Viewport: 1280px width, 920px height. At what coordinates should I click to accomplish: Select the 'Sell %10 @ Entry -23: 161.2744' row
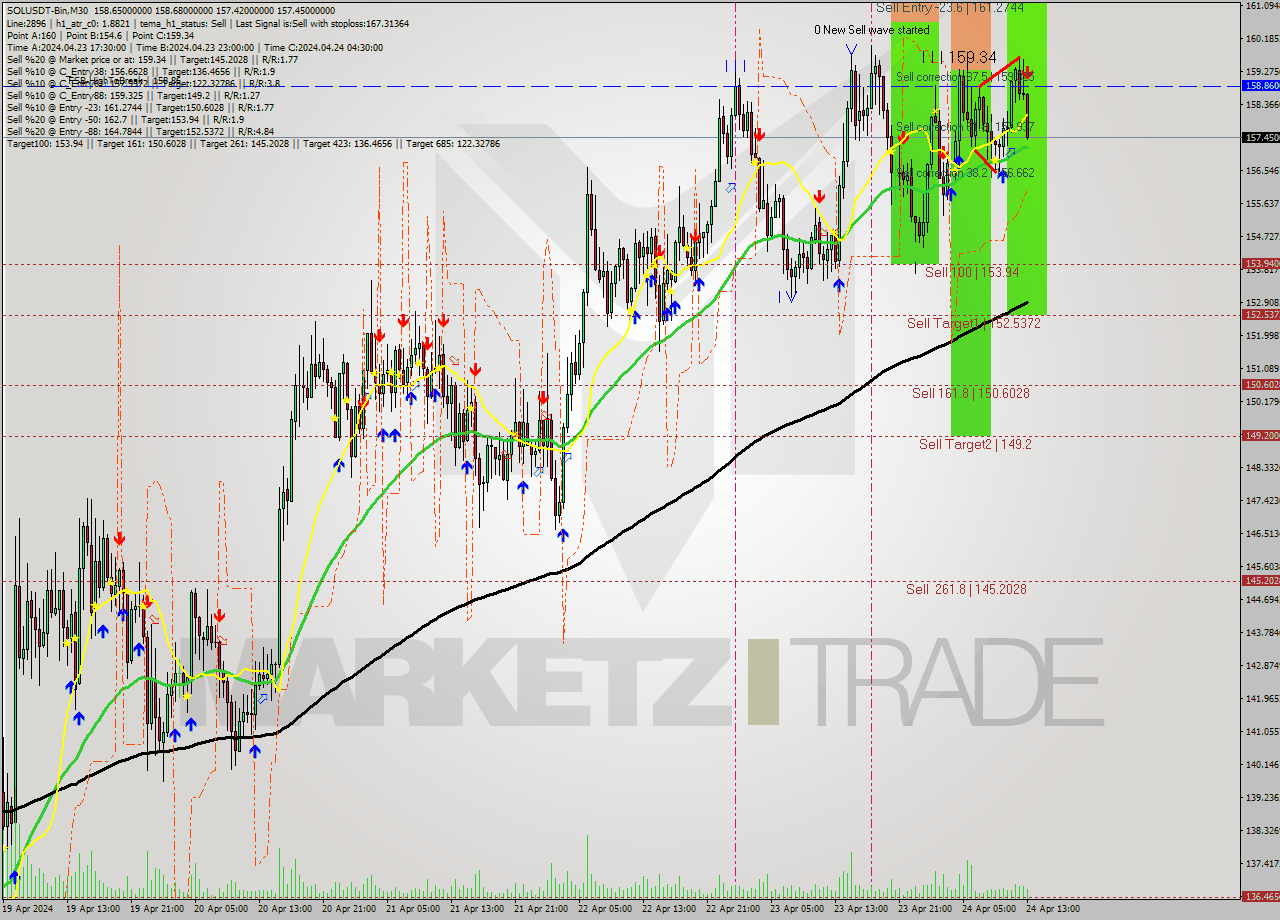coord(140,107)
